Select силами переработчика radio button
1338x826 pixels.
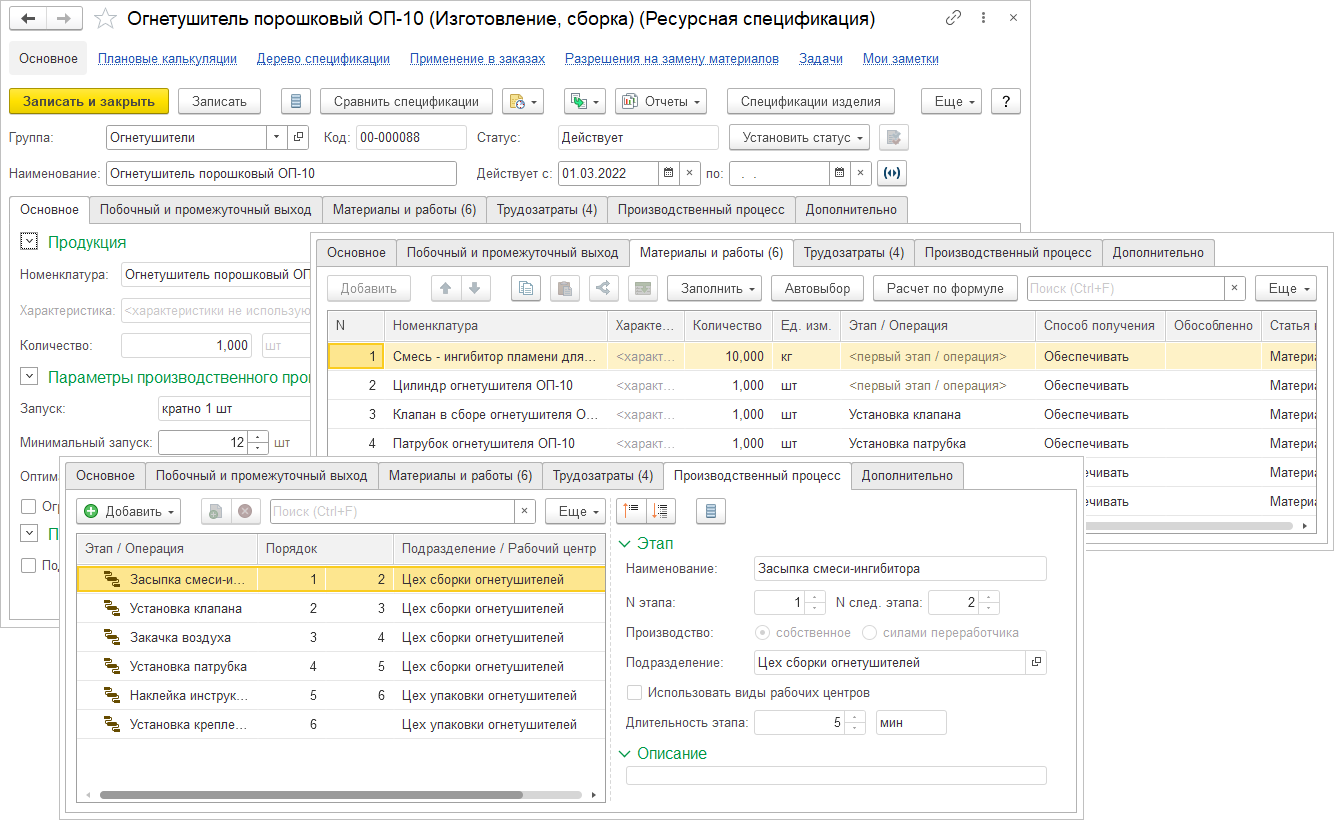pos(869,632)
